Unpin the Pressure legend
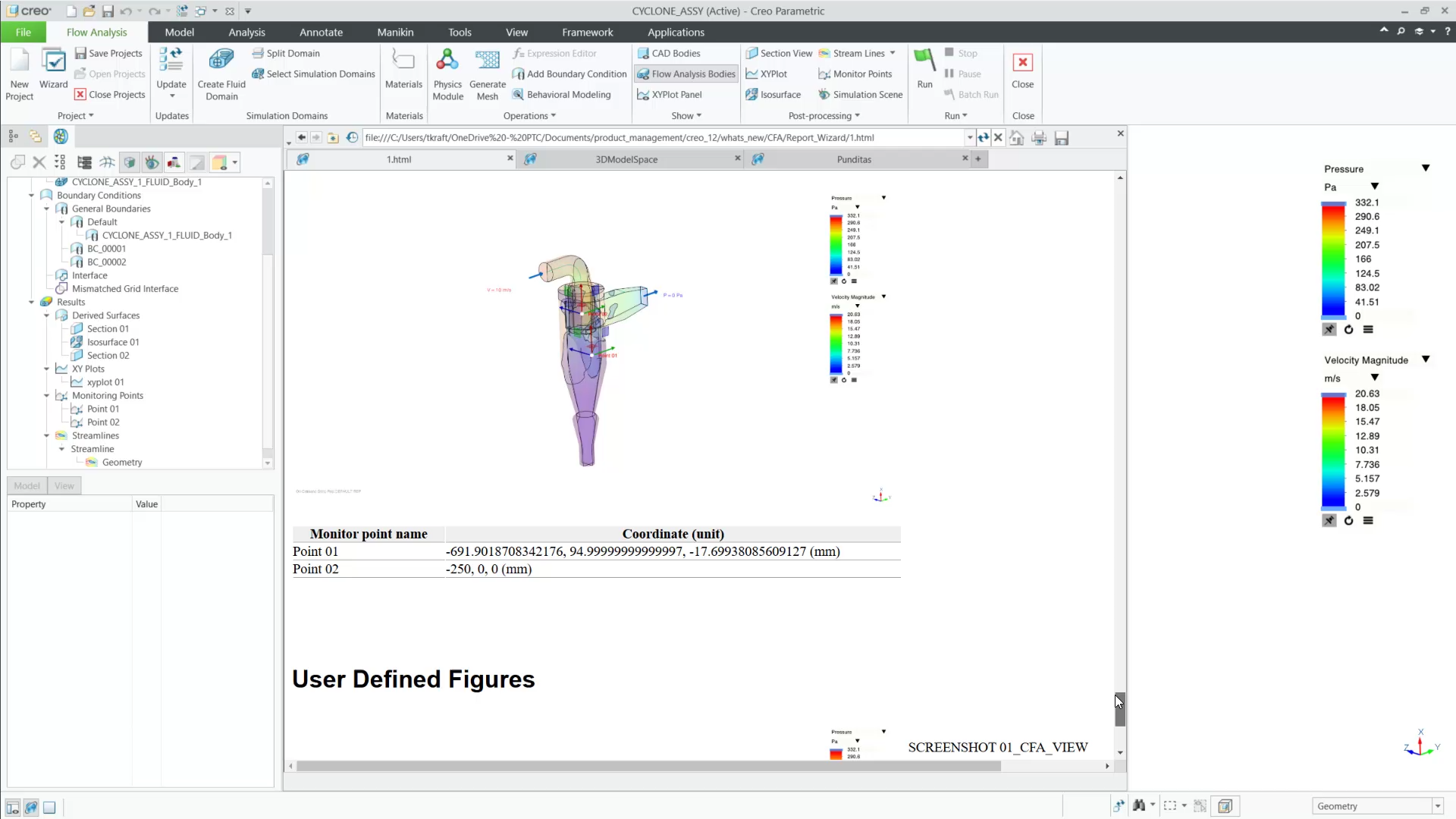The width and height of the screenshot is (1456, 819). pyautogui.click(x=1329, y=329)
